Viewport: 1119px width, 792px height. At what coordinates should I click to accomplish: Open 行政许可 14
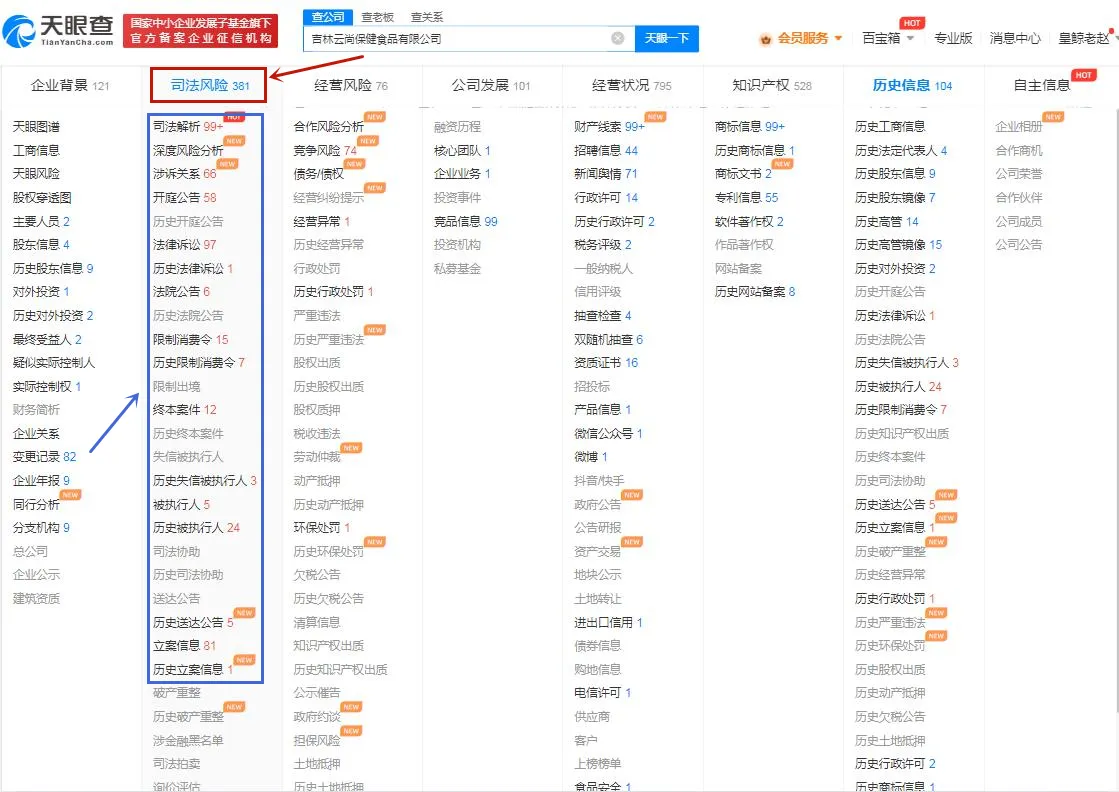[606, 198]
